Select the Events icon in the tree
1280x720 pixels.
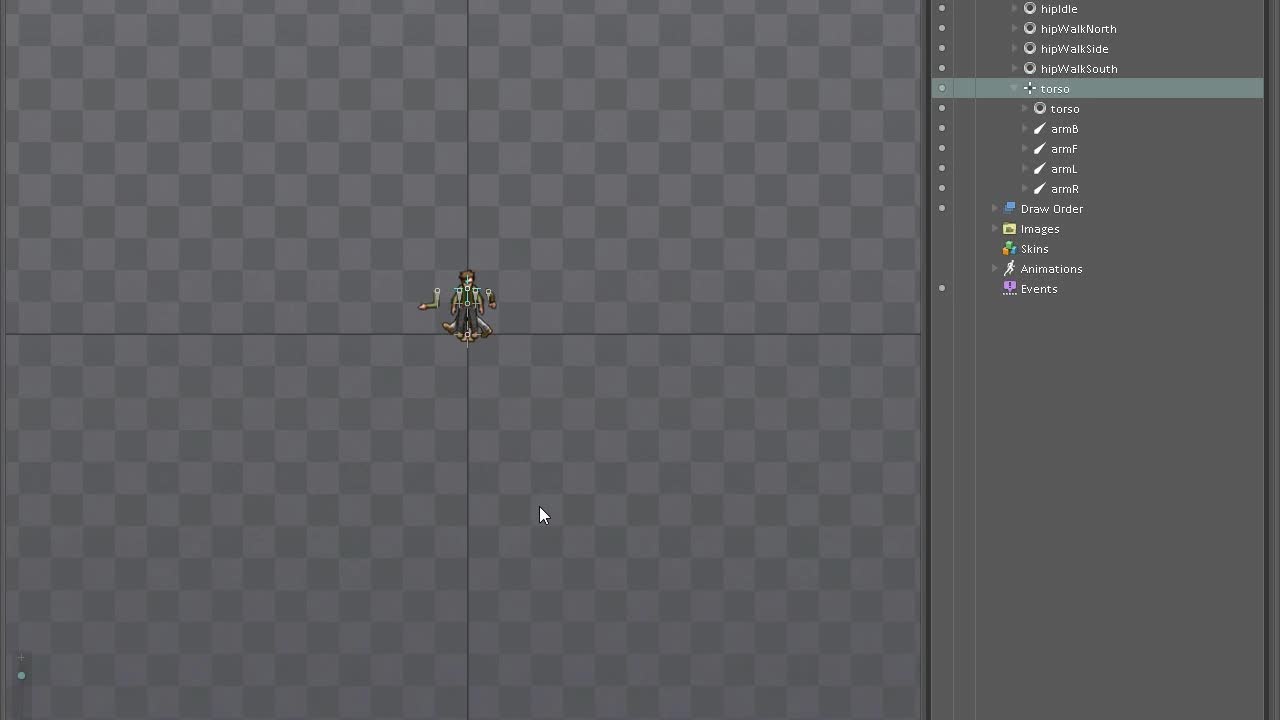point(1010,289)
